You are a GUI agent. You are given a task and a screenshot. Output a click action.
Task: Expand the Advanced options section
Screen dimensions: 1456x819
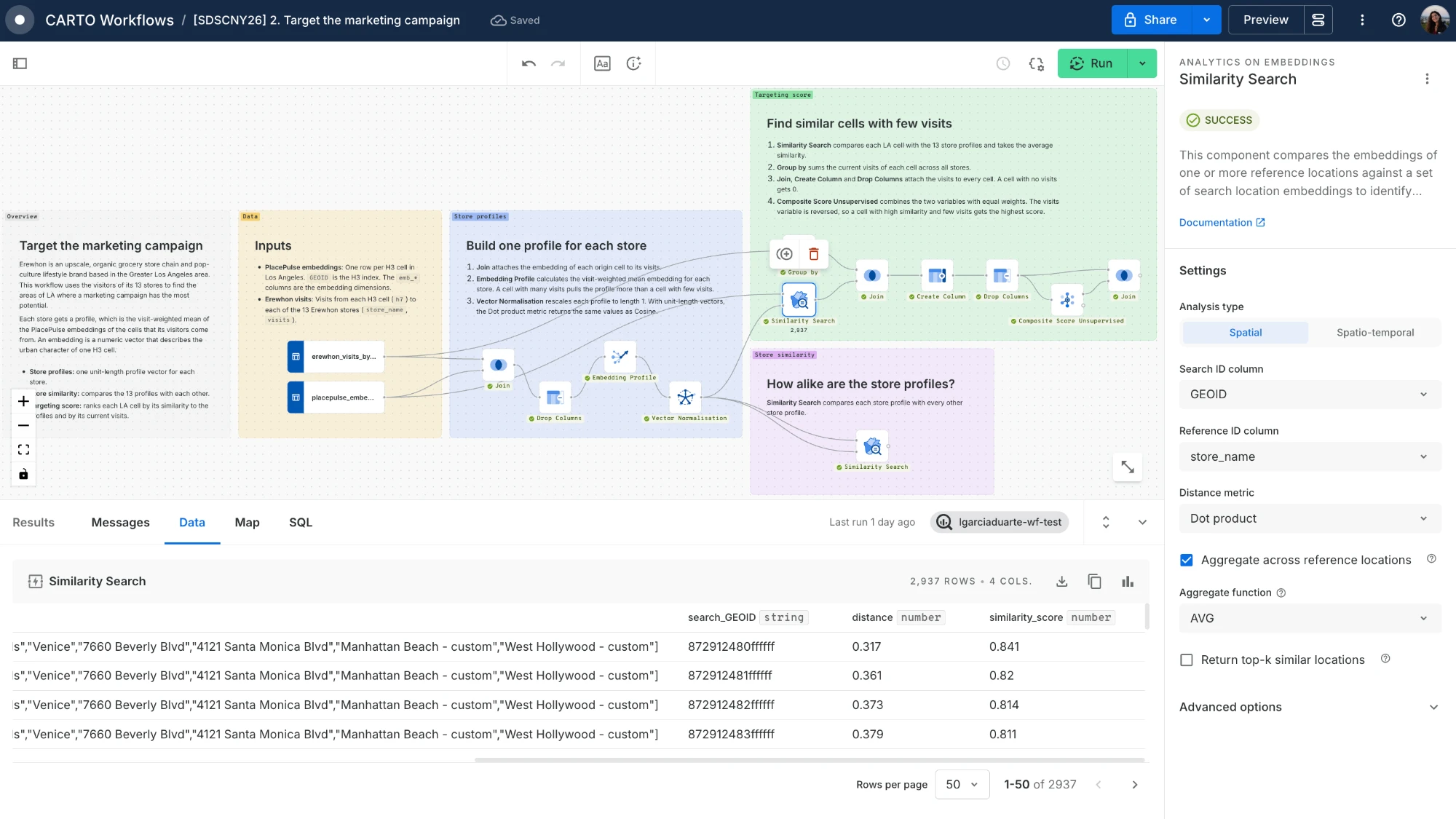(1310, 707)
